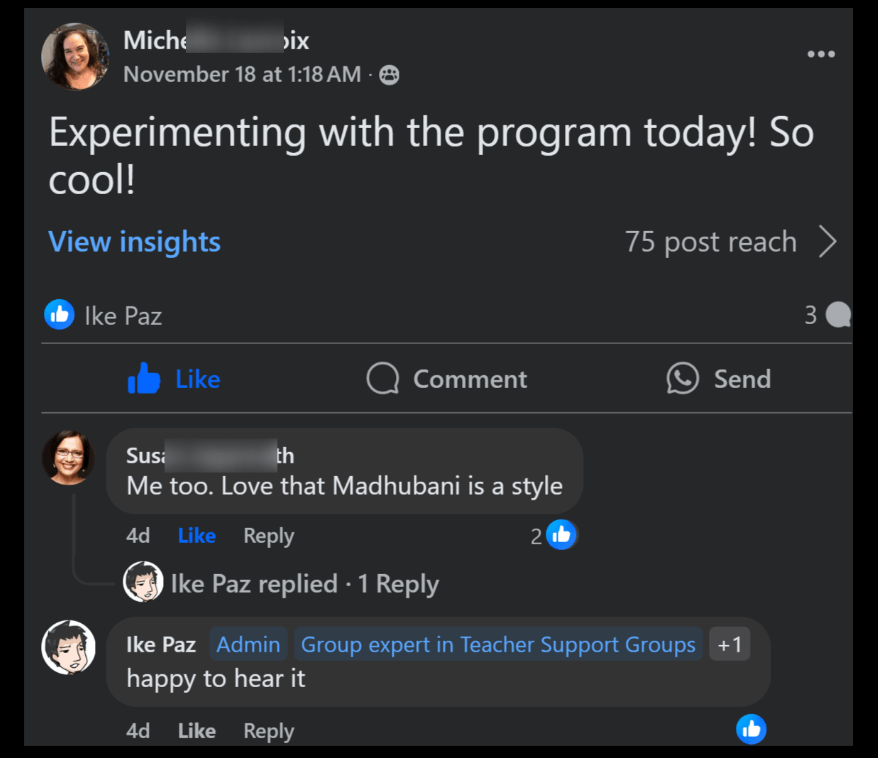Image resolution: width=878 pixels, height=758 pixels.
Task: Toggle Like on the 'happy to hear it' comment
Action: 196,731
